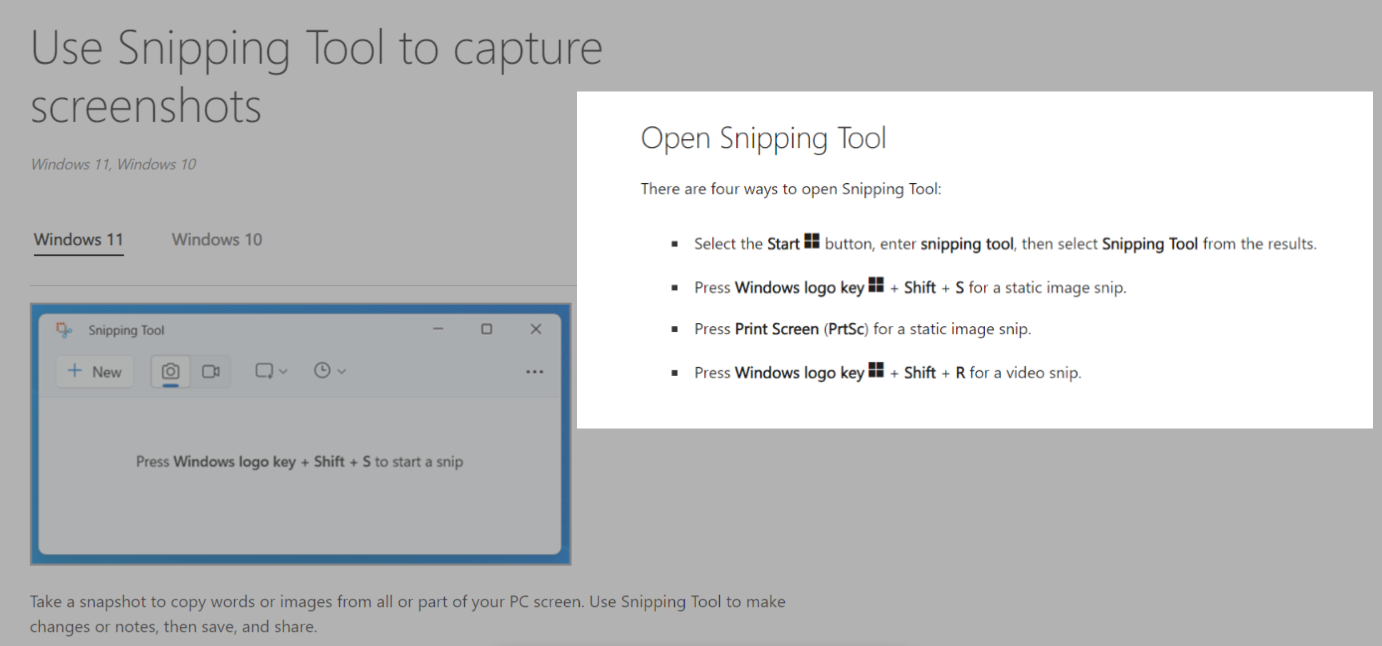Click the italic 'Windows 11, Windows 10' text
This screenshot has width=1382, height=646.
113,164
